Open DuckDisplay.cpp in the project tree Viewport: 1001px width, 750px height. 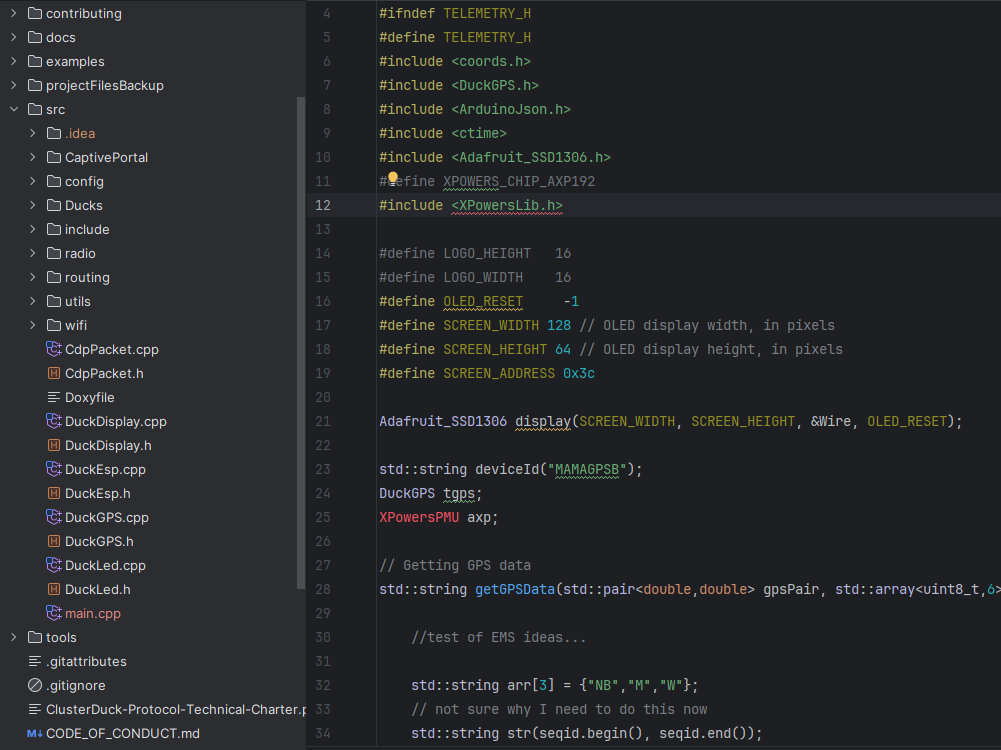[x=115, y=421]
